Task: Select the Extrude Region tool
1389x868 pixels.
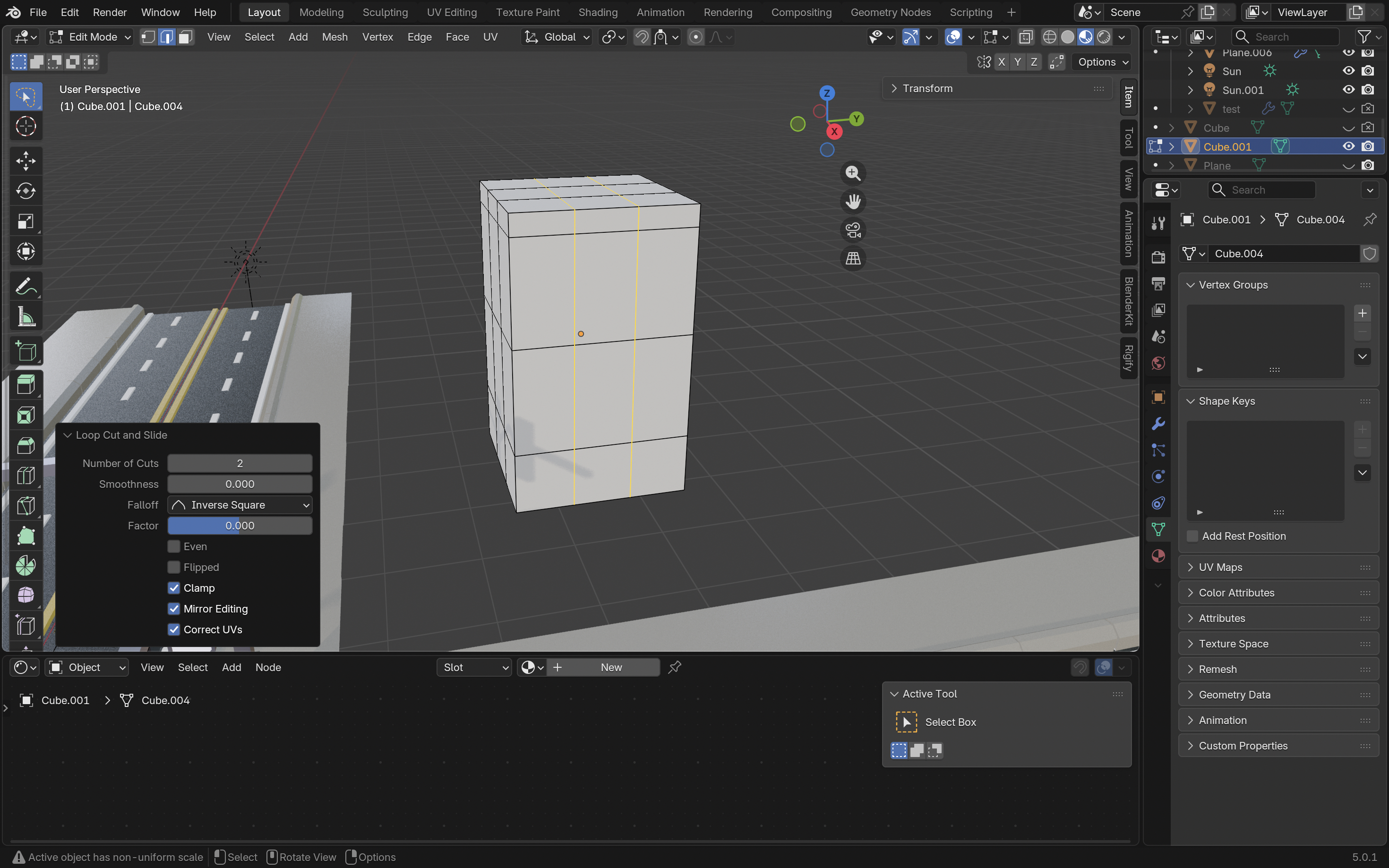Action: tap(26, 384)
